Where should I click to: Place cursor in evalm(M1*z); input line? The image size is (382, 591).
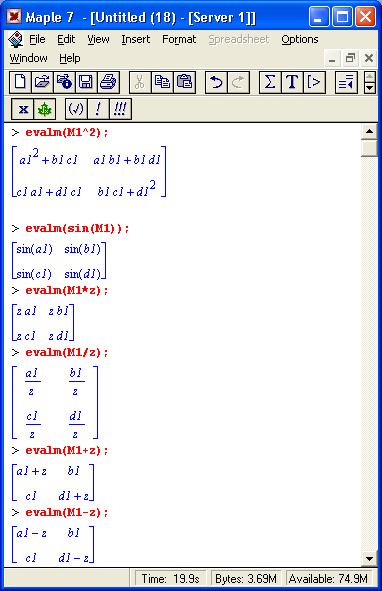click(x=67, y=291)
